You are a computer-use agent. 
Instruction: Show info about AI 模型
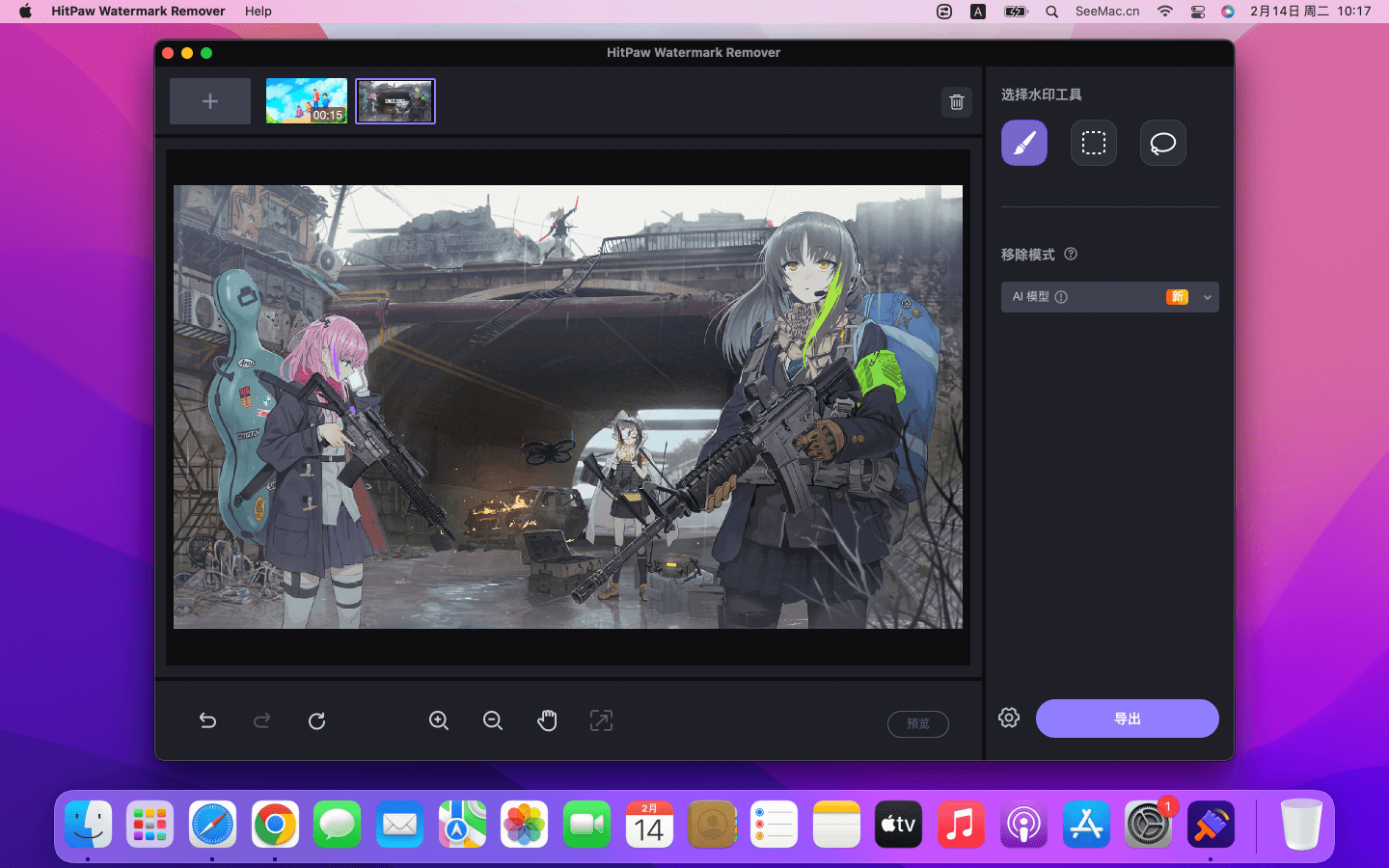pos(1061,297)
